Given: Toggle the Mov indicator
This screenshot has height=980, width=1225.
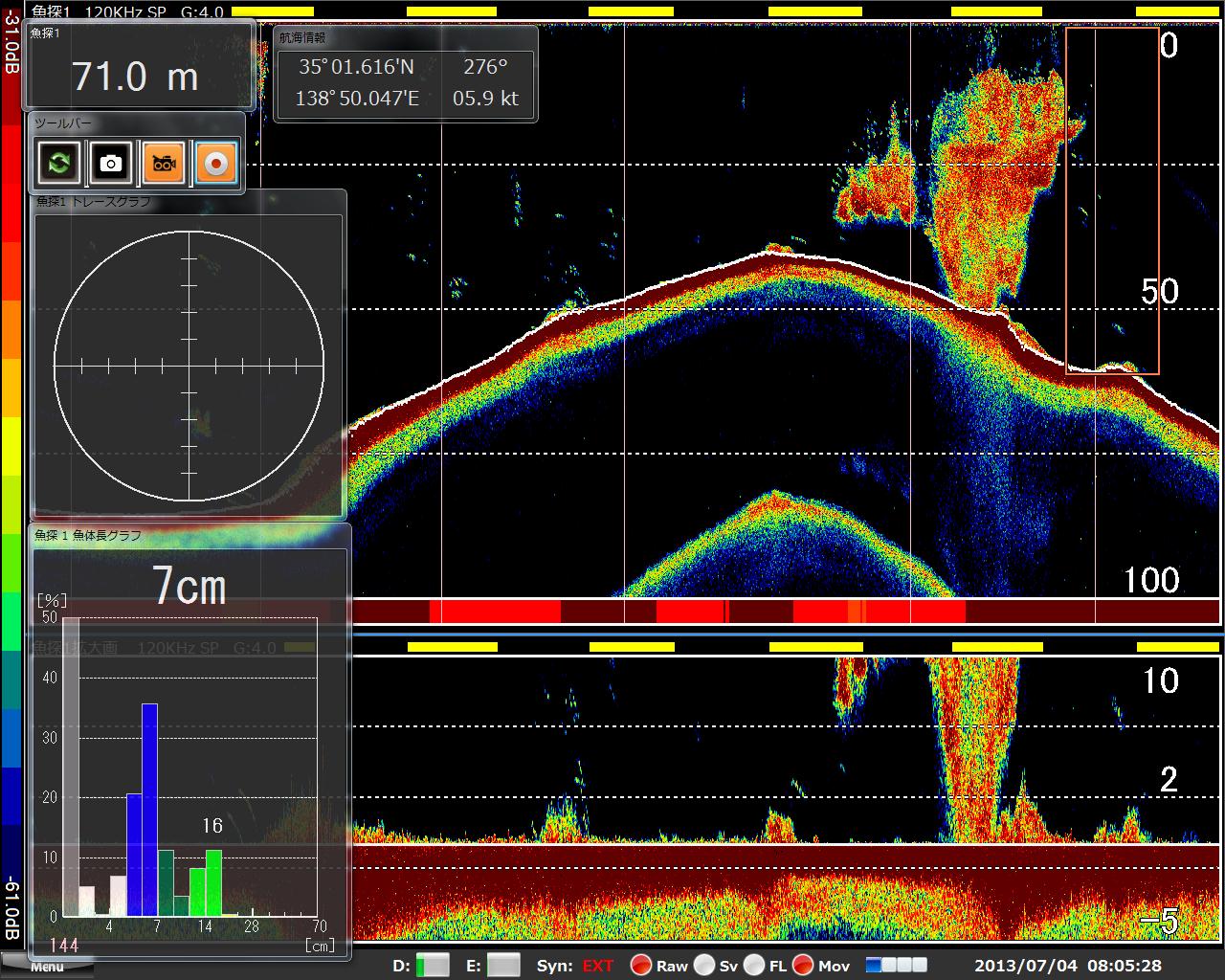Looking at the screenshot, I should (x=803, y=965).
